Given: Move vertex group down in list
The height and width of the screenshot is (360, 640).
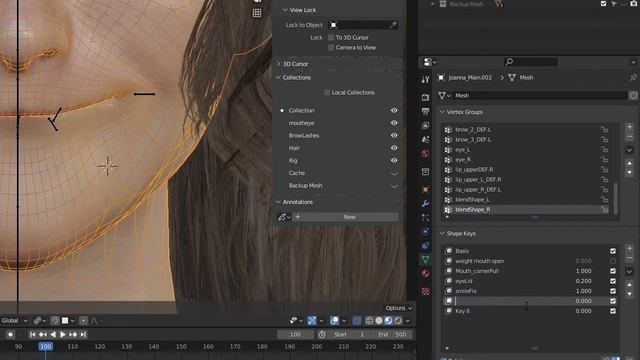Looking at the screenshot, I should coord(629,173).
